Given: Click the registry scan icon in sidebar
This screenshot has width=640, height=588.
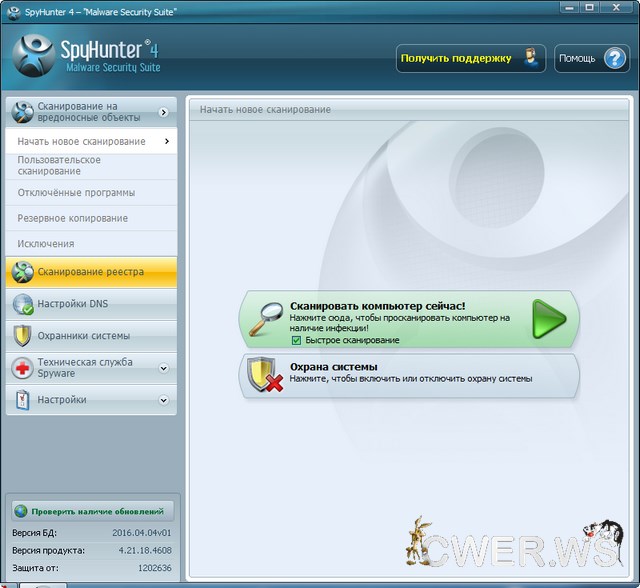Looking at the screenshot, I should pyautogui.click(x=22, y=272).
